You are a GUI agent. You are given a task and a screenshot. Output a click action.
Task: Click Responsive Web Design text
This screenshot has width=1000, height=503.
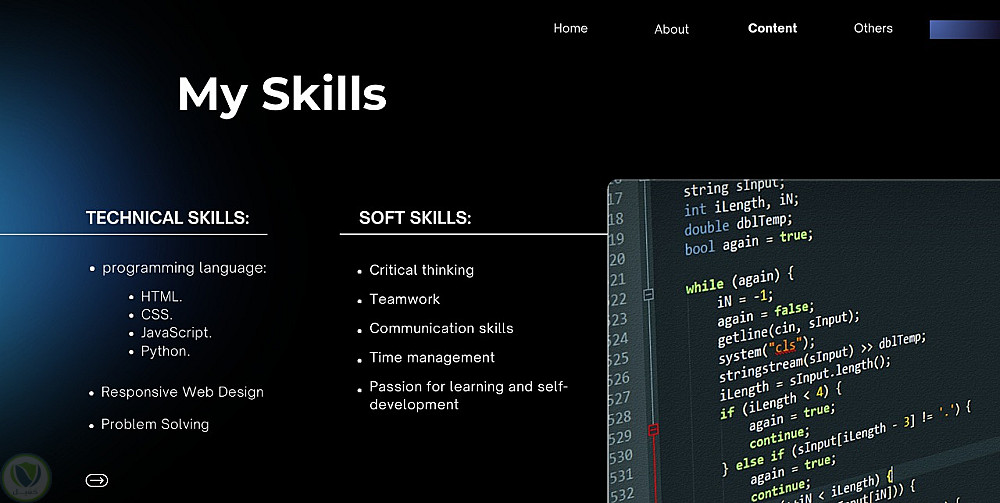[182, 392]
